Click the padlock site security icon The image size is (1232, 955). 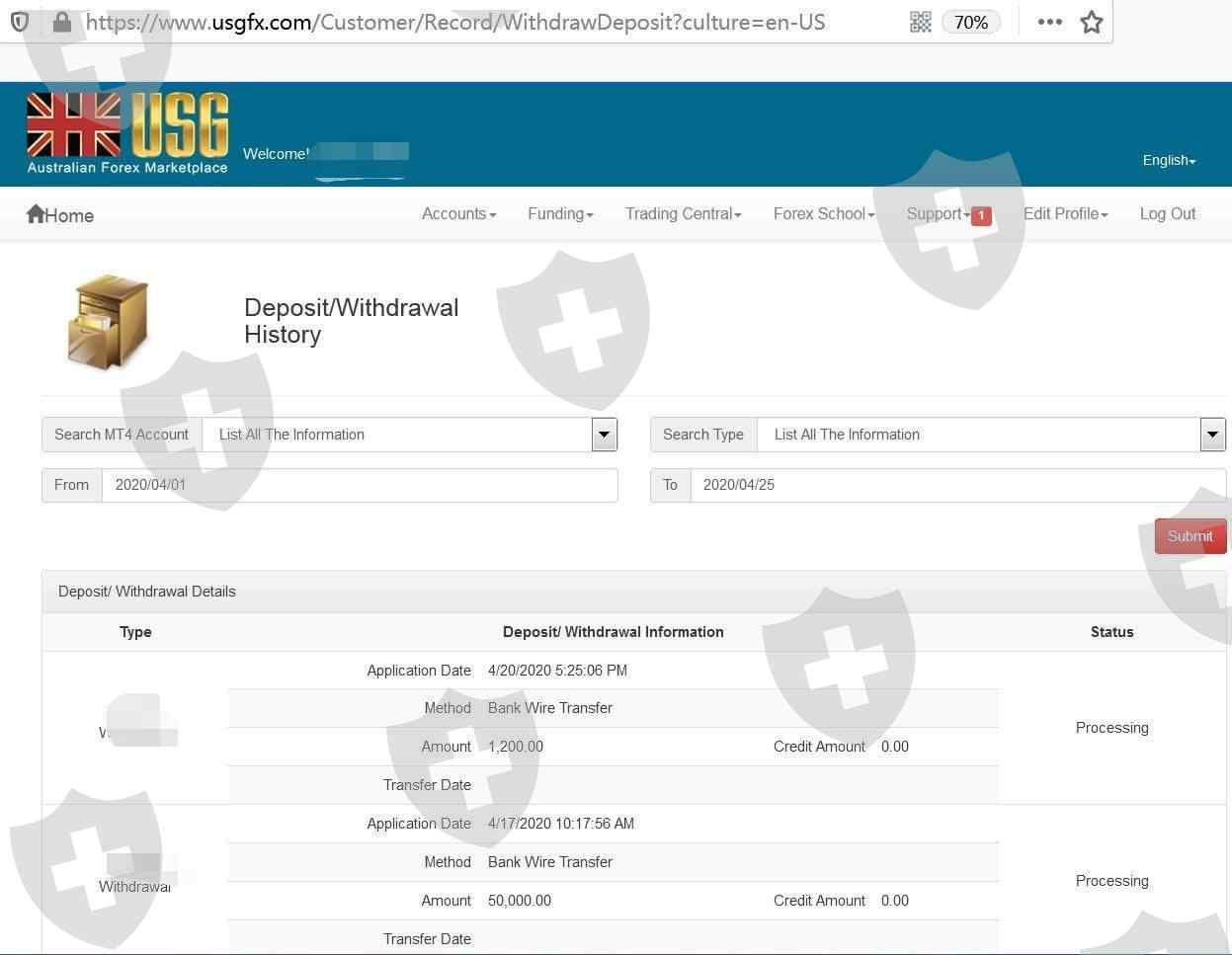click(61, 22)
